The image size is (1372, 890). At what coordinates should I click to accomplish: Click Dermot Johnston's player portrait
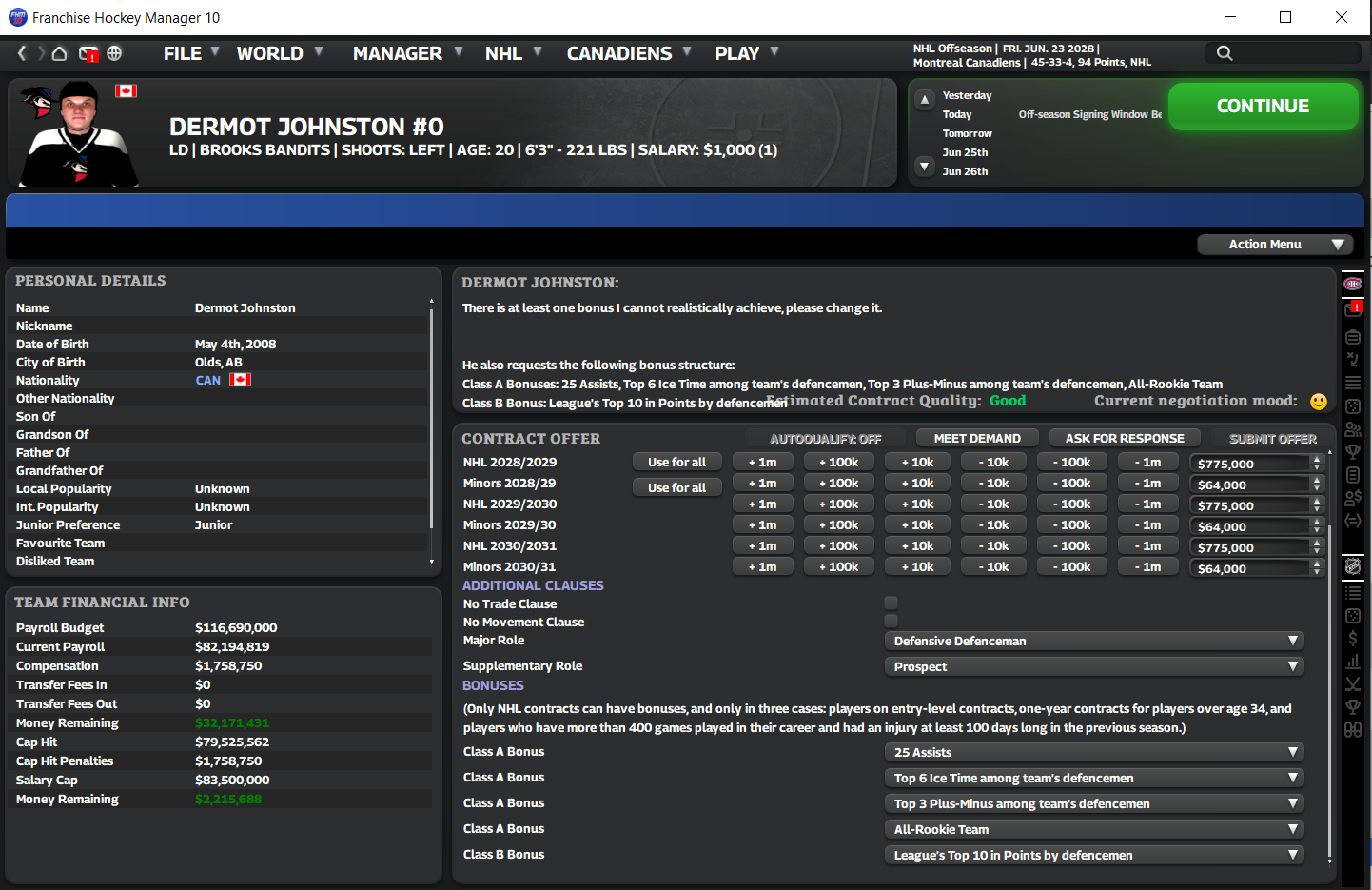coord(79,133)
